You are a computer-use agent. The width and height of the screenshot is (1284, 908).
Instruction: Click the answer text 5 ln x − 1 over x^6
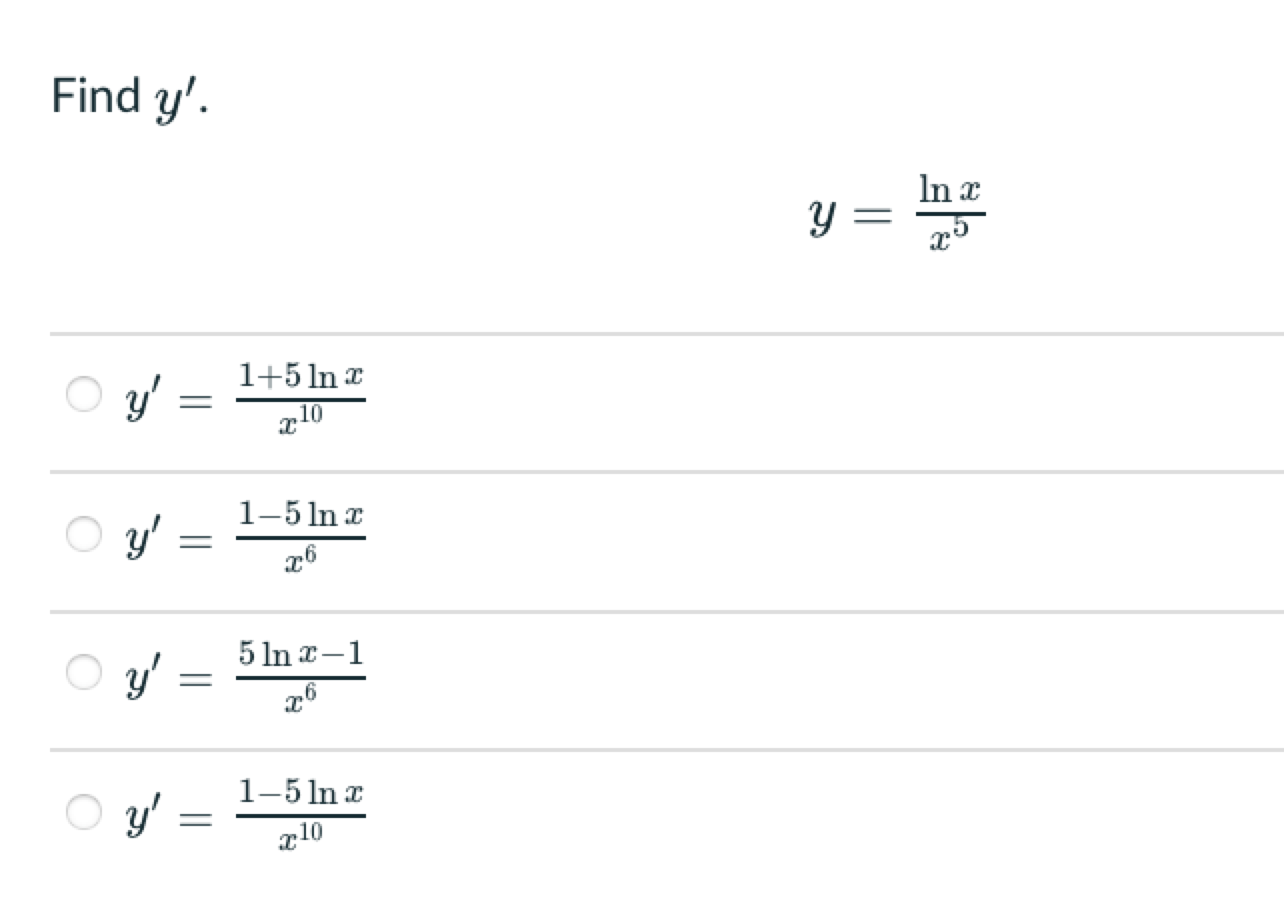tap(300, 676)
